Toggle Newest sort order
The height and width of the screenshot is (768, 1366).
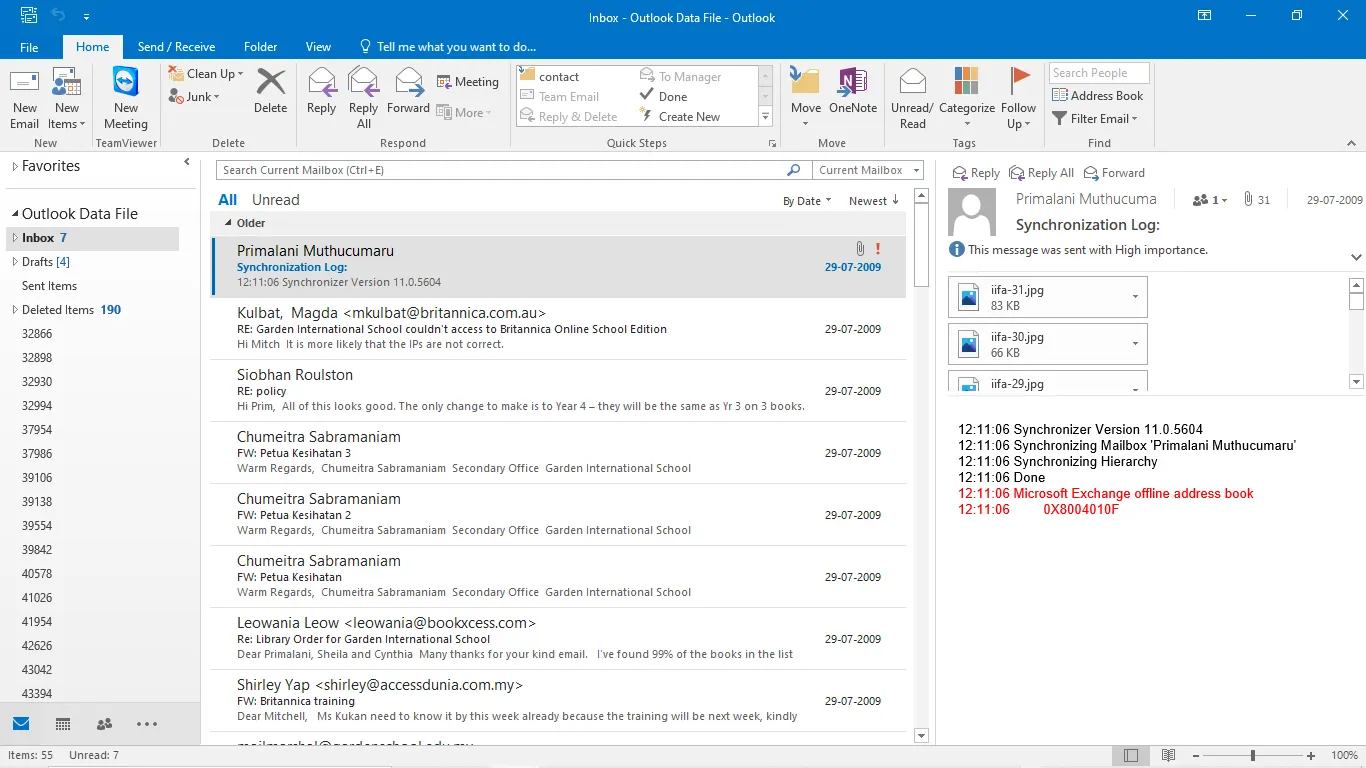tap(874, 201)
